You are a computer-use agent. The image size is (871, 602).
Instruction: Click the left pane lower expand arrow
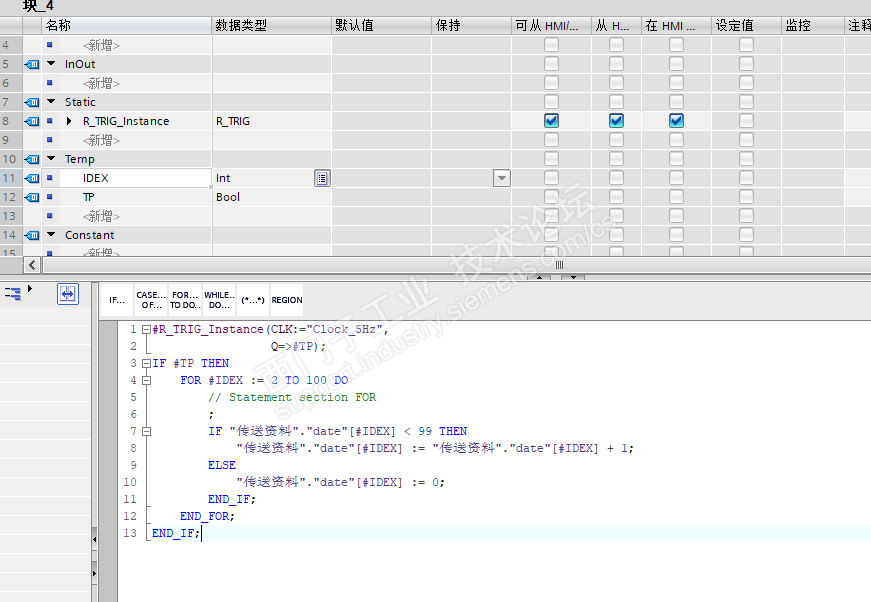94,573
